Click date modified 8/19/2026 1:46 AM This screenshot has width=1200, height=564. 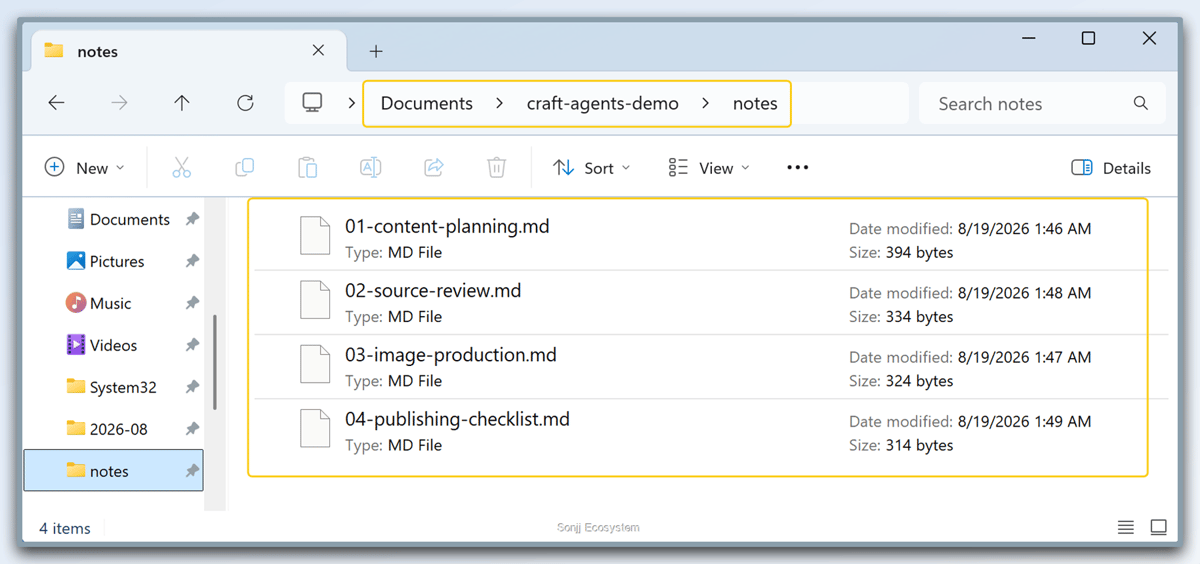coord(1024,228)
